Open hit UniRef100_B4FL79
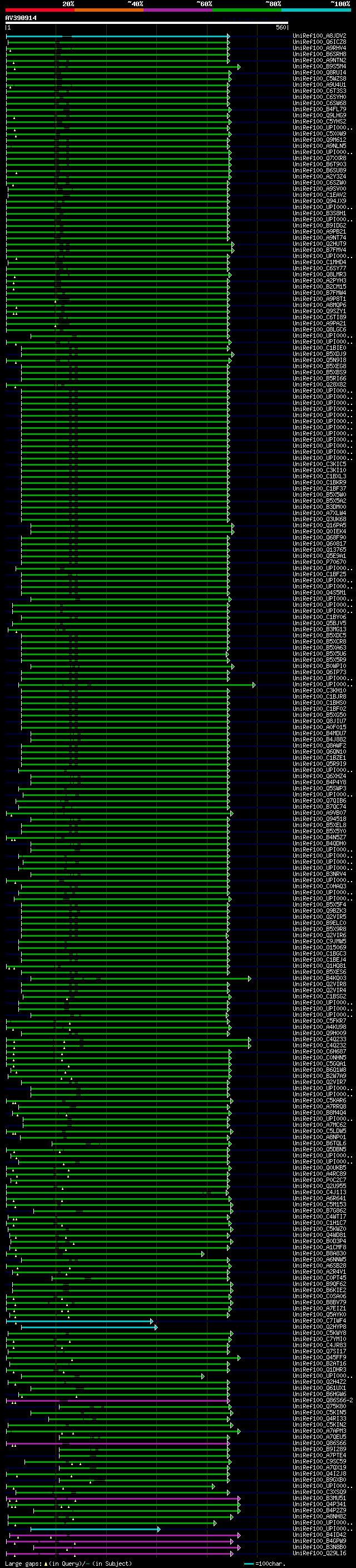 [x=319, y=109]
